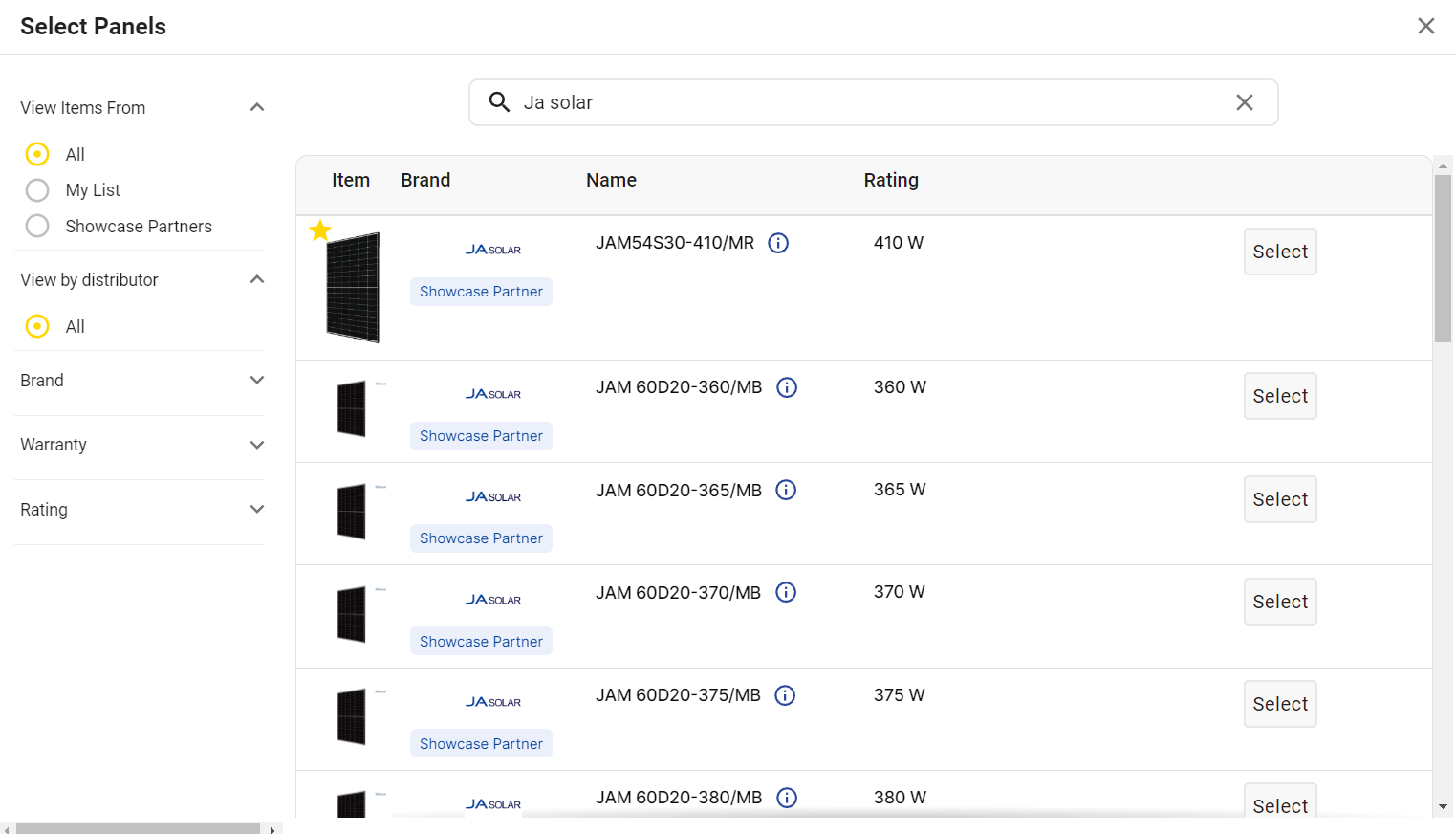The height and width of the screenshot is (834, 1456).
Task: Click Showcase Partner badge for JAM 60D20-375/MB
Action: coord(481,744)
